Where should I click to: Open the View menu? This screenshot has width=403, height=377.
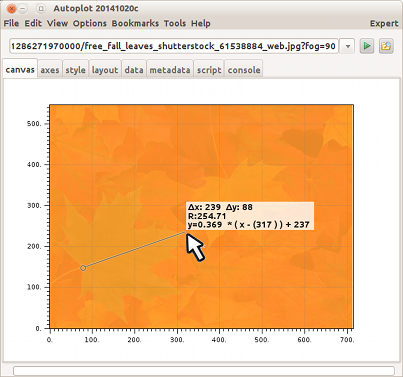[x=57, y=23]
